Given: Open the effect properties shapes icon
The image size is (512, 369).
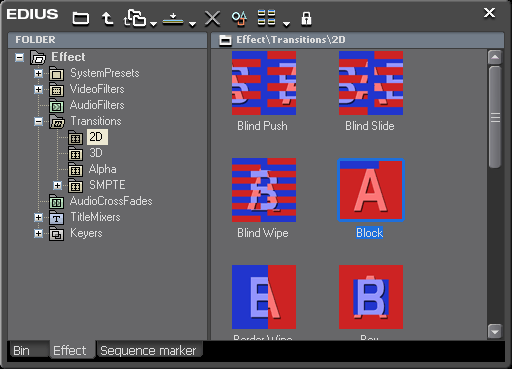Looking at the screenshot, I should pyautogui.click(x=239, y=18).
